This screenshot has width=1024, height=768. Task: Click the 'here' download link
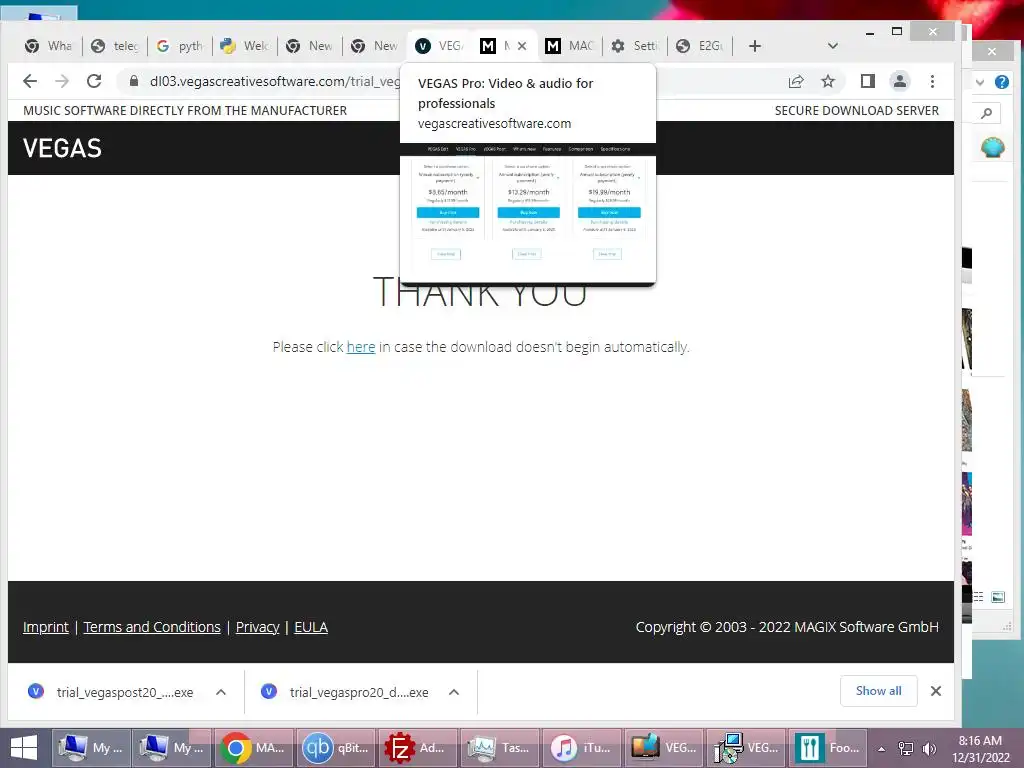[x=360, y=347]
